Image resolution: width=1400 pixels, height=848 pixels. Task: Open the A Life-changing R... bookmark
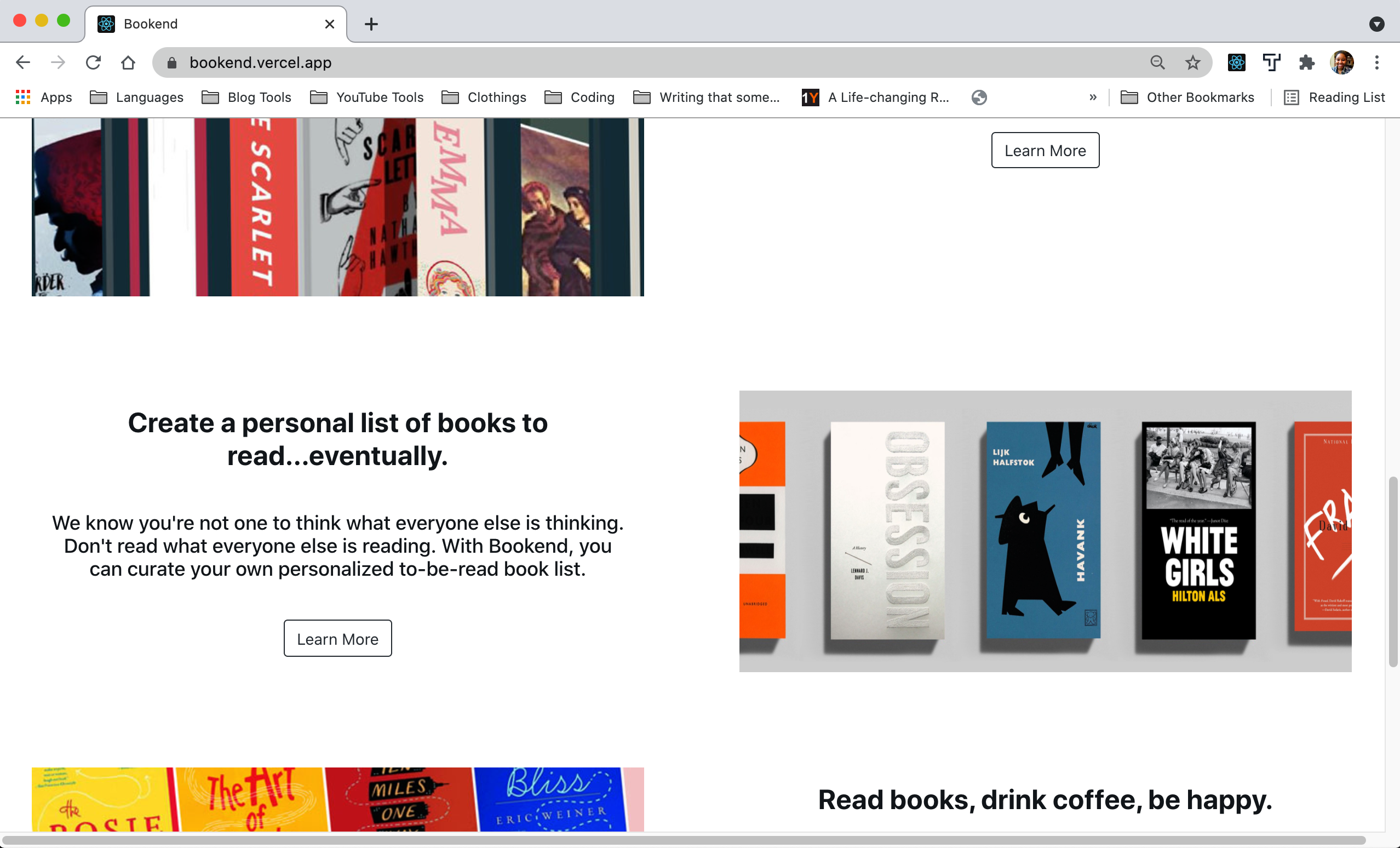pyautogui.click(x=876, y=97)
